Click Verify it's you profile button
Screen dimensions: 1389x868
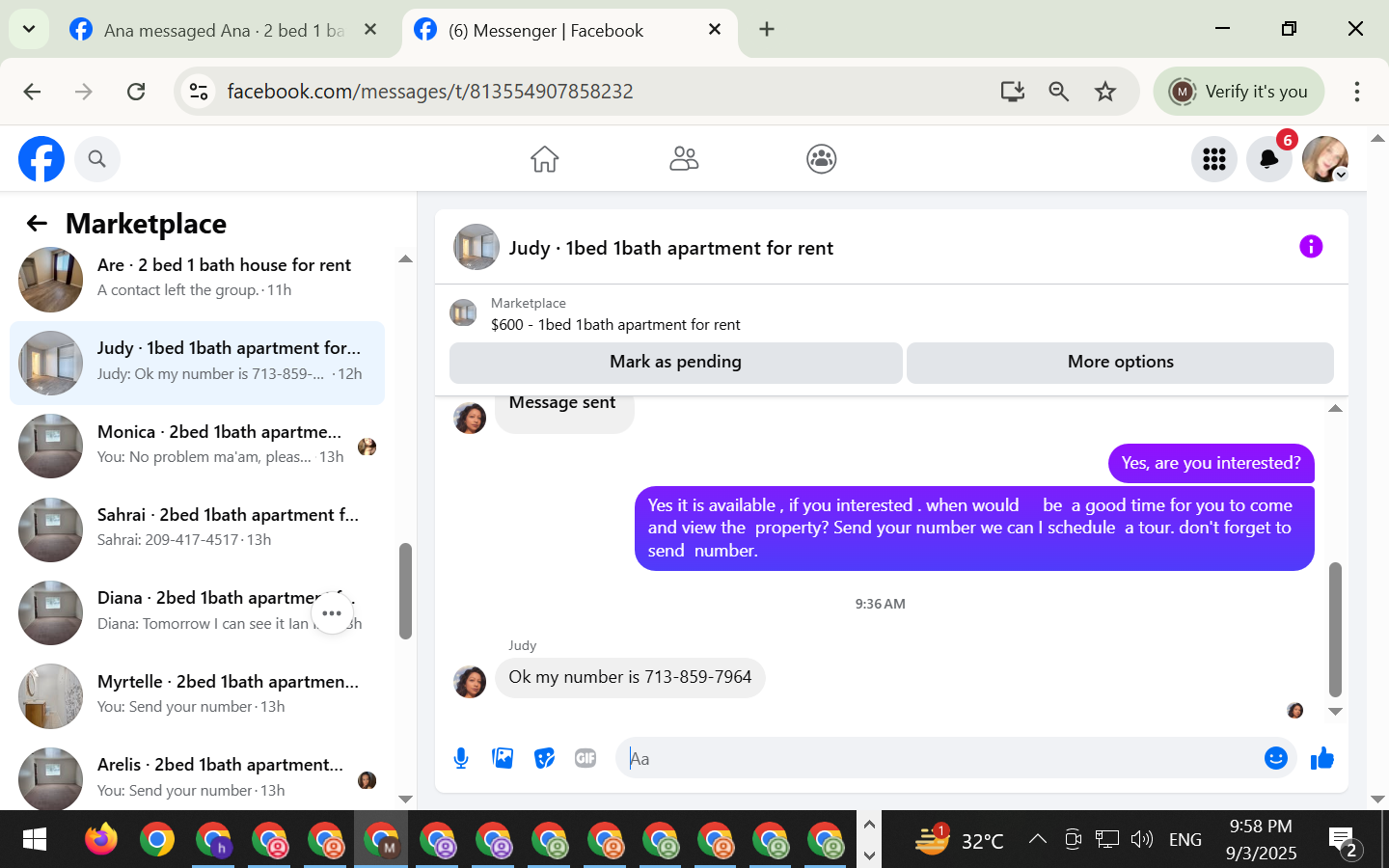pos(1239,92)
